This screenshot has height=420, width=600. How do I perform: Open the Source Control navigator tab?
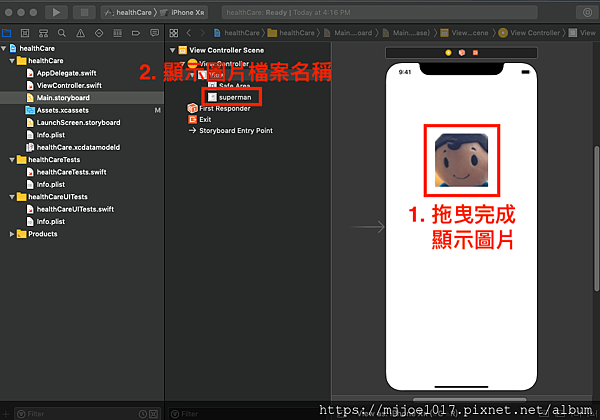tap(25, 33)
